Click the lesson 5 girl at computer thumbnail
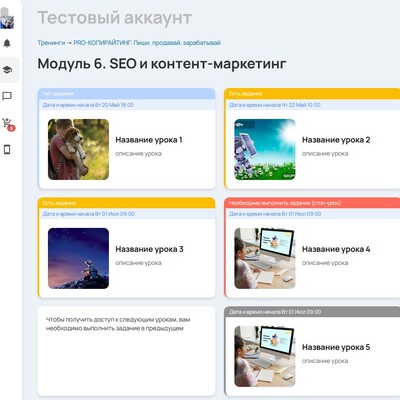Image resolution: width=400 pixels, height=400 pixels. pyautogui.click(x=265, y=356)
